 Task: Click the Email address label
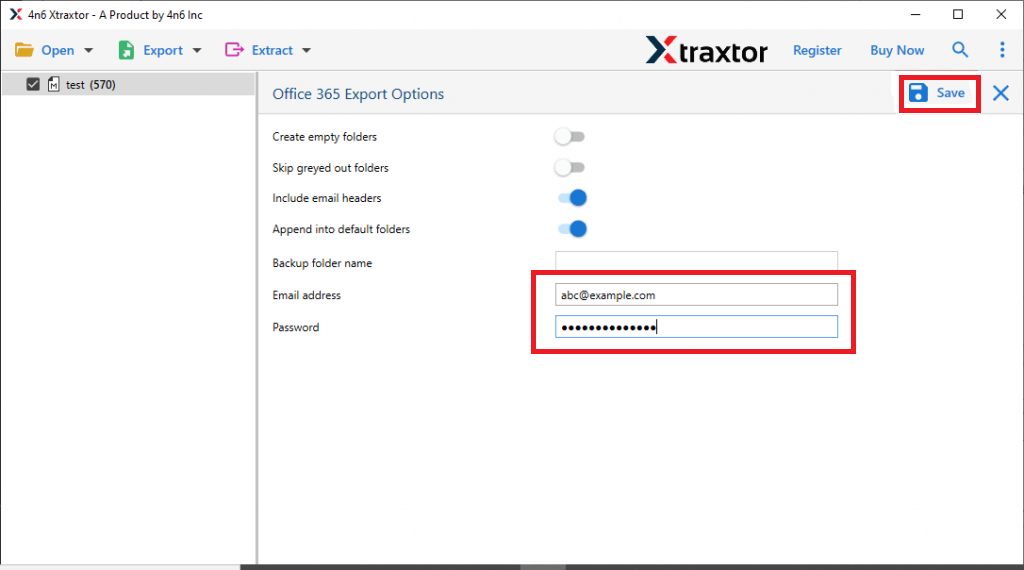306,295
